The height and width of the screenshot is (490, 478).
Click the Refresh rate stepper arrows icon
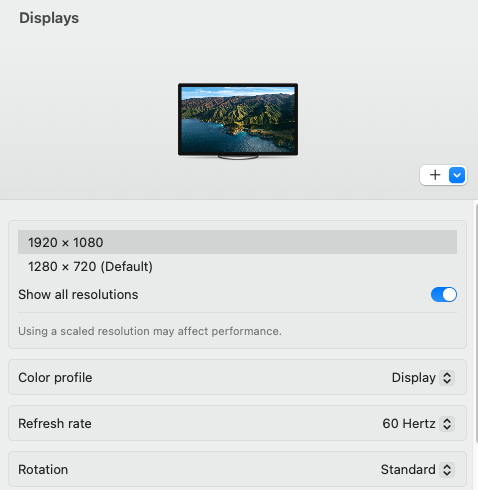pyautogui.click(x=447, y=424)
